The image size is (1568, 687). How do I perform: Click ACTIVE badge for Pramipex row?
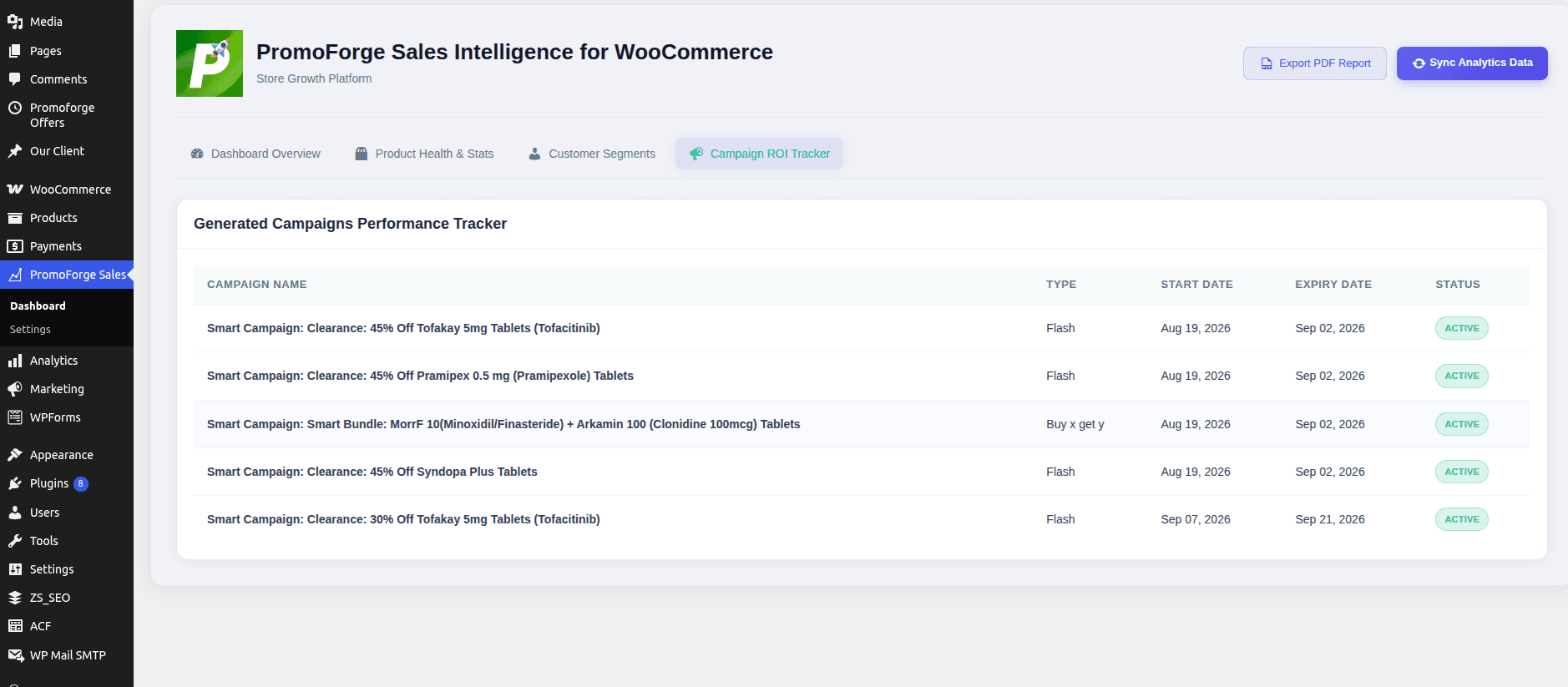(x=1462, y=376)
